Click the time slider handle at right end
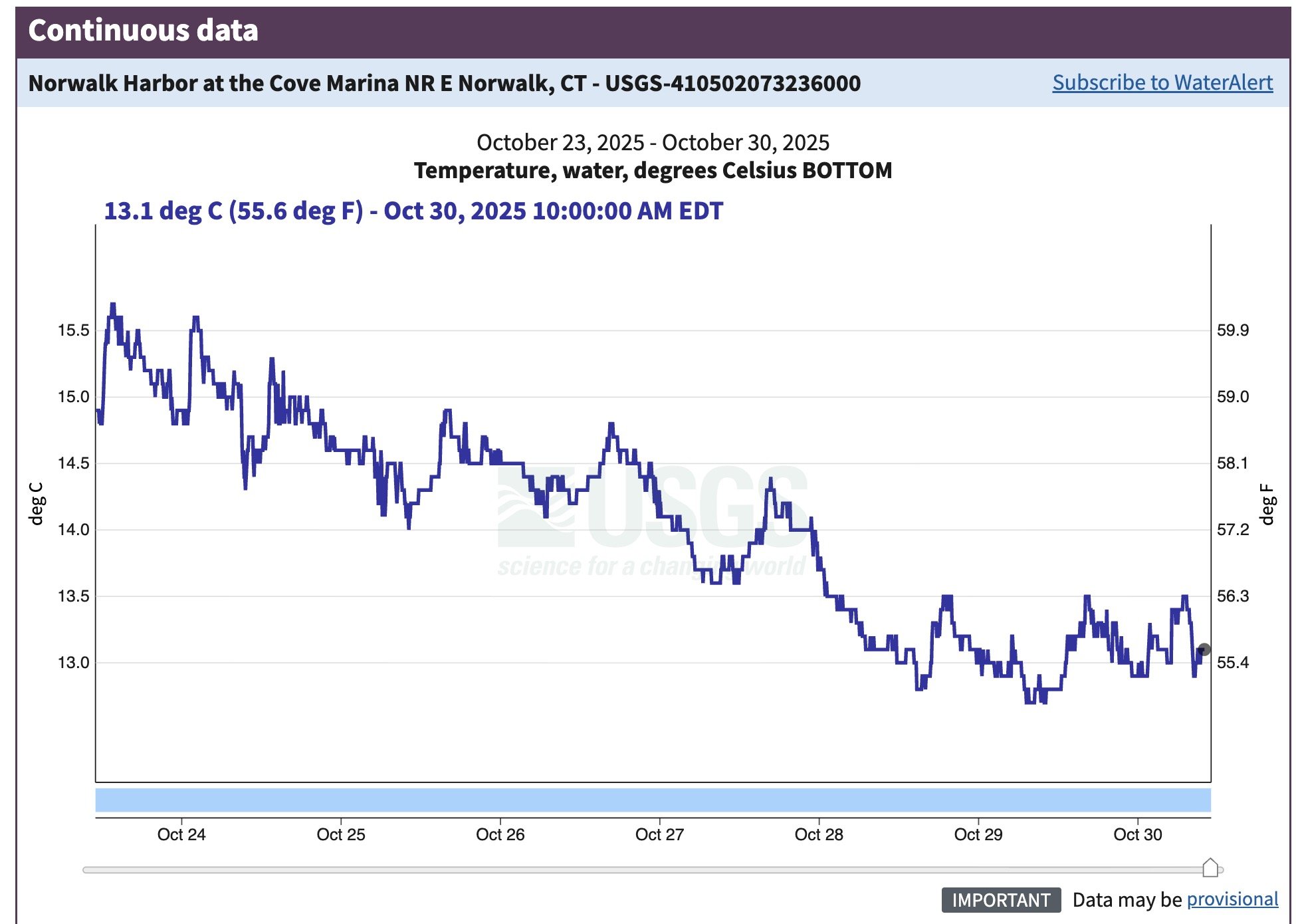 pos(1210,867)
